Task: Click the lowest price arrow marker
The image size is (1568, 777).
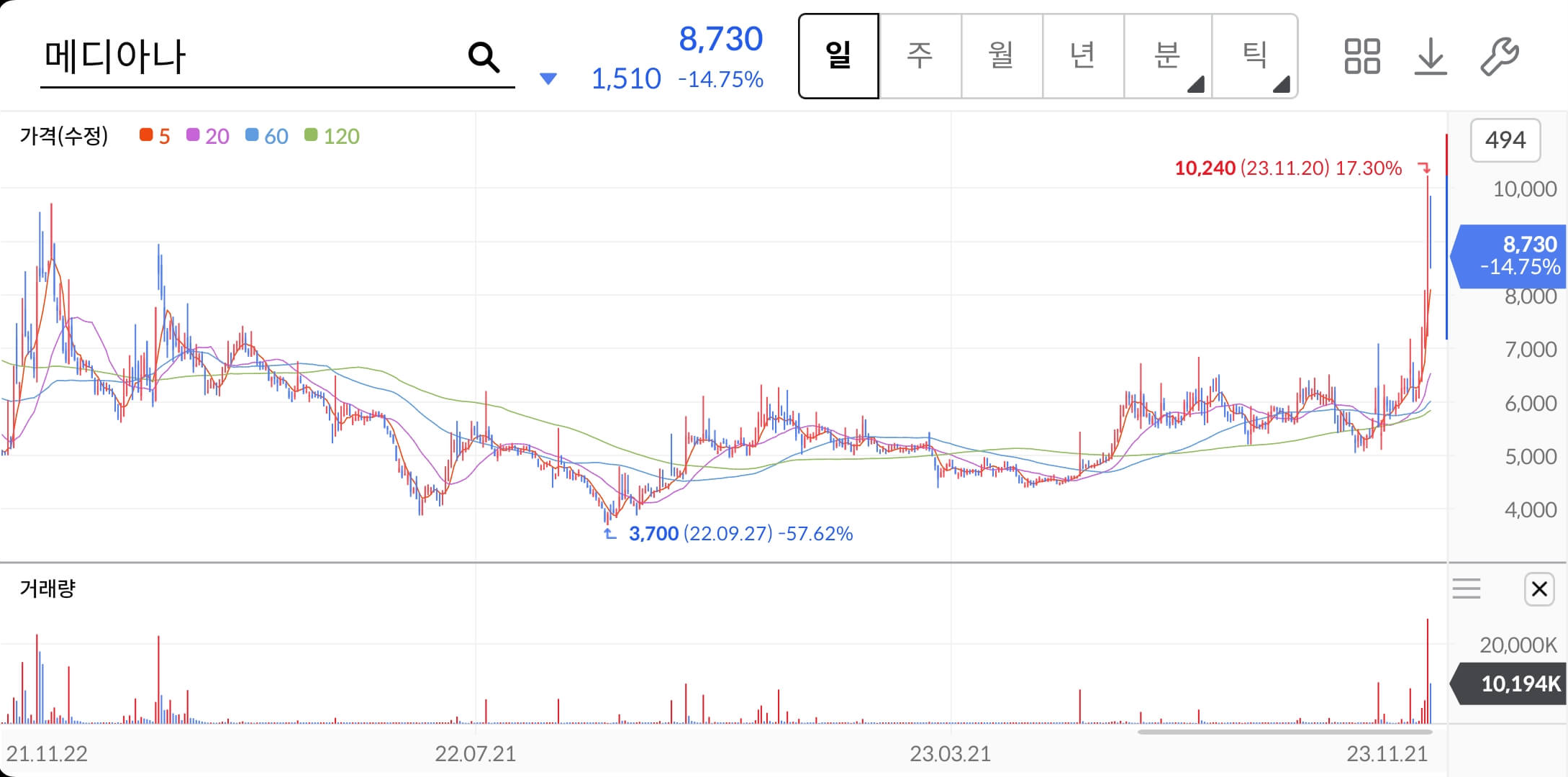Action: coord(609,534)
